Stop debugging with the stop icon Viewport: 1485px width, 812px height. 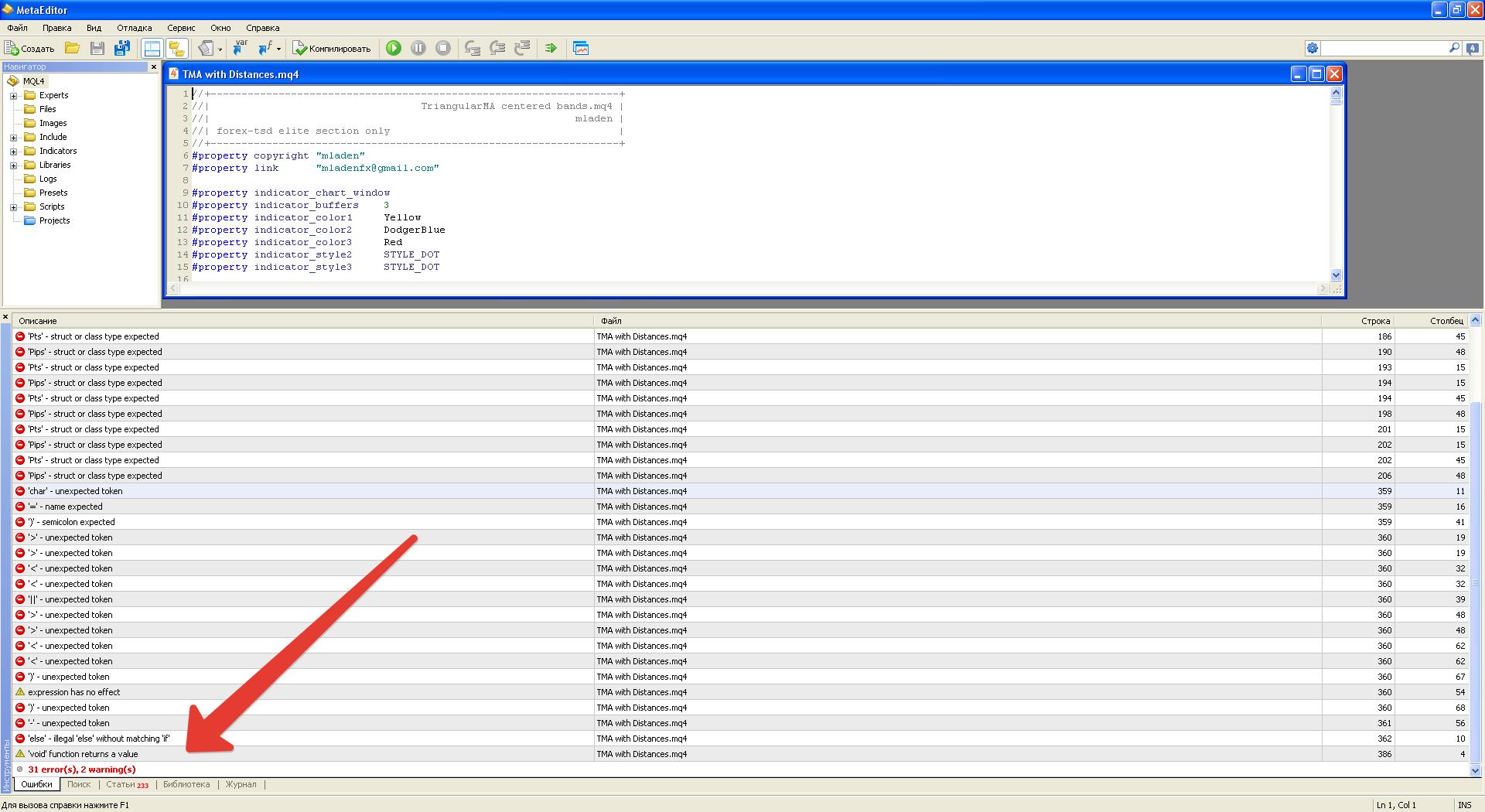(443, 48)
